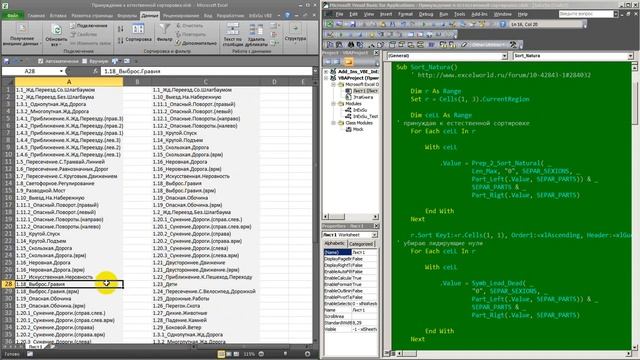The image size is (640, 360).
Task: Click the VBA search question input box
Action: point(586,14)
